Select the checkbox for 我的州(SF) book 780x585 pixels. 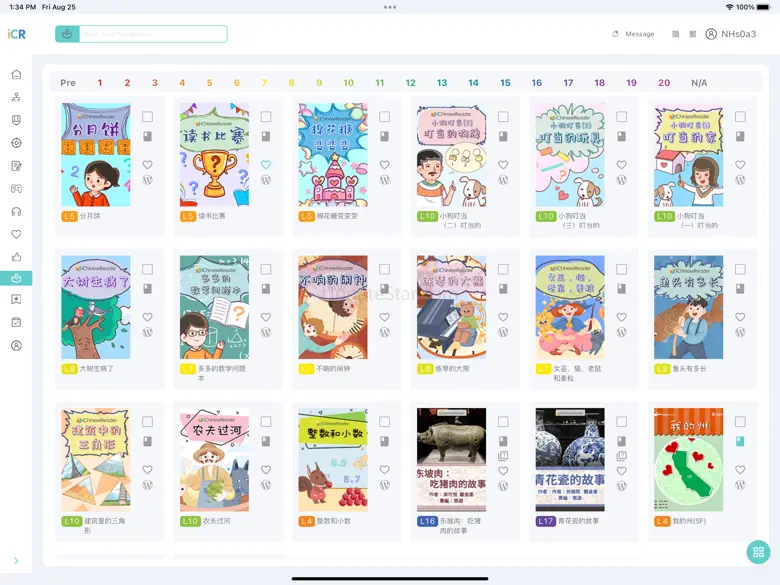pos(740,422)
